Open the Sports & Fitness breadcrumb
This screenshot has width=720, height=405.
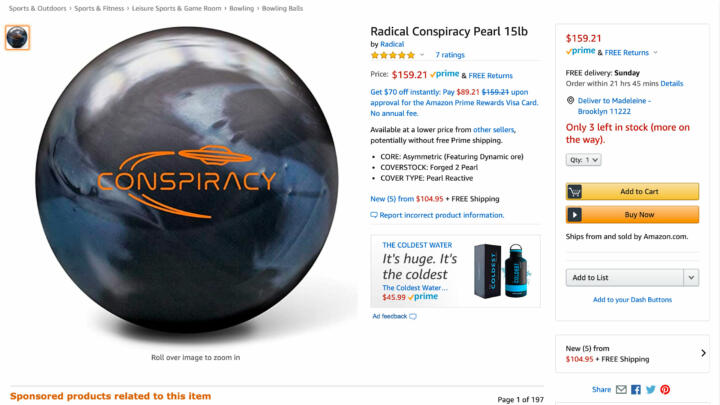[99, 8]
